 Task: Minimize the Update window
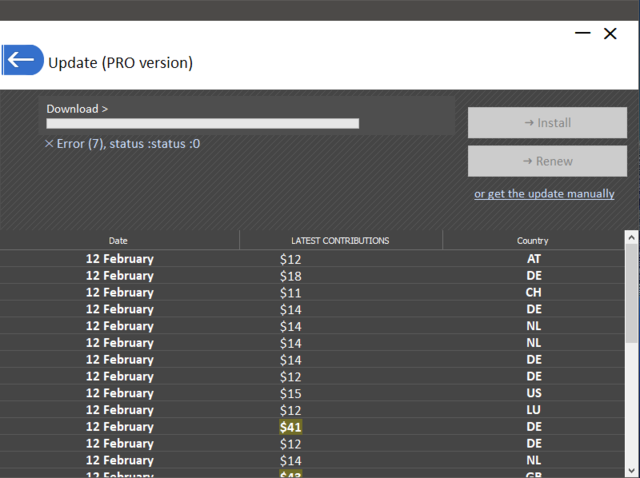click(x=582, y=33)
